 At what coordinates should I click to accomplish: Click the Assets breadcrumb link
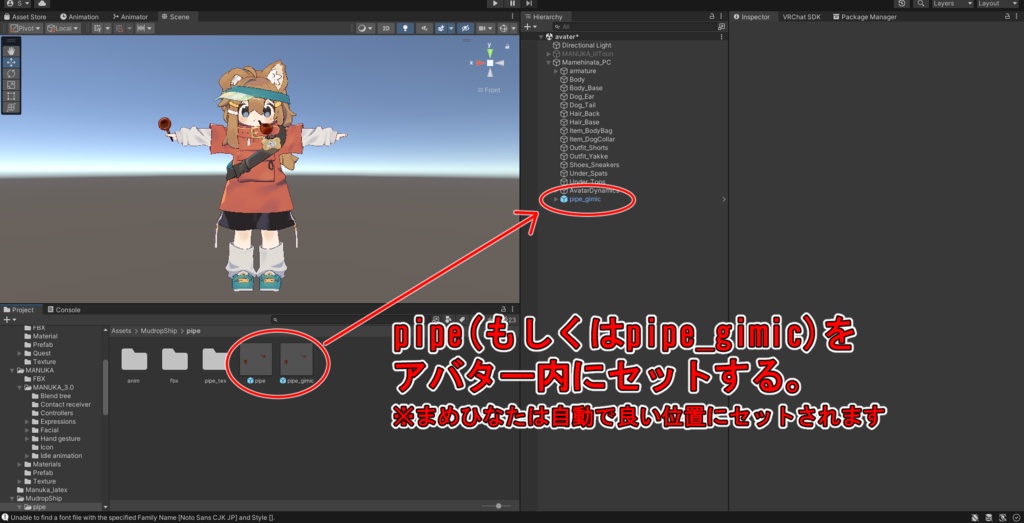point(121,331)
